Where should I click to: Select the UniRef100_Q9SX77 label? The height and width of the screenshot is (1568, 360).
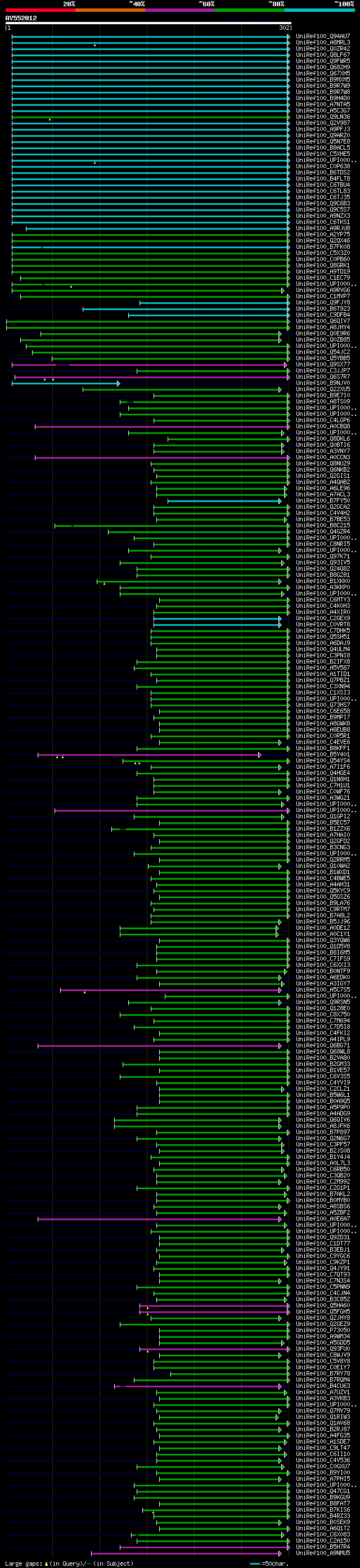pyautogui.click(x=323, y=365)
